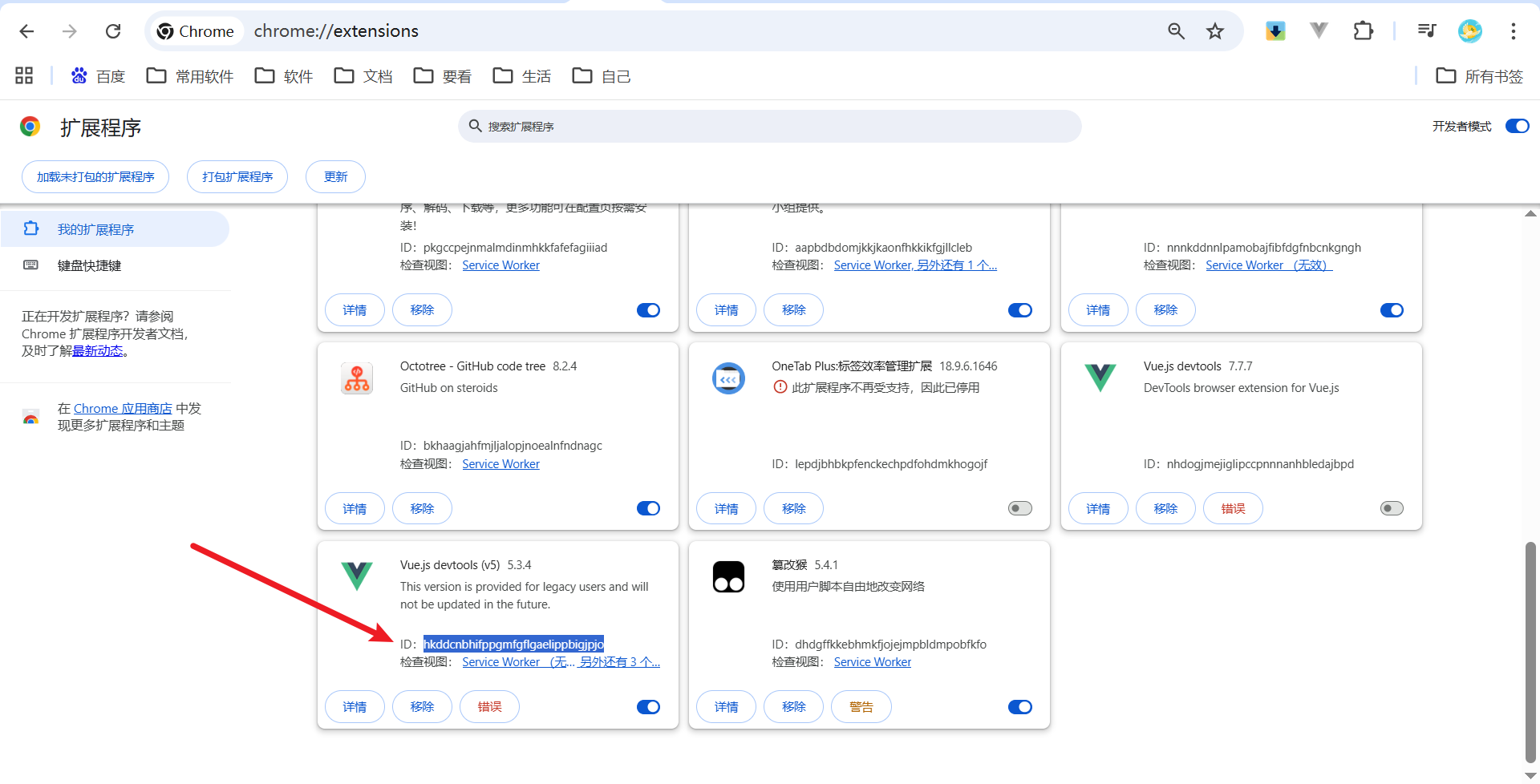This screenshot has height=784, width=1540.
Task: Open 详情 for Octotree
Action: coord(355,508)
